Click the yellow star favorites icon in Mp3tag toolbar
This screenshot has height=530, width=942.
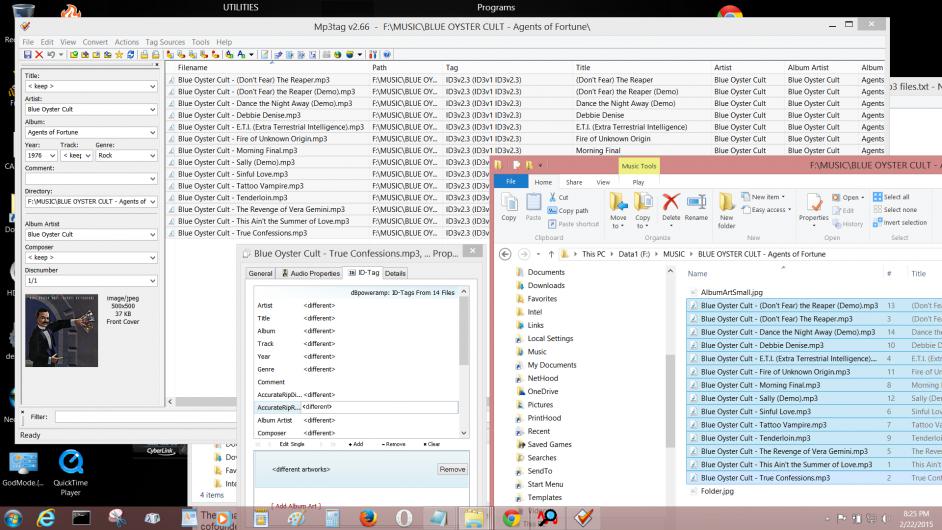coord(119,54)
